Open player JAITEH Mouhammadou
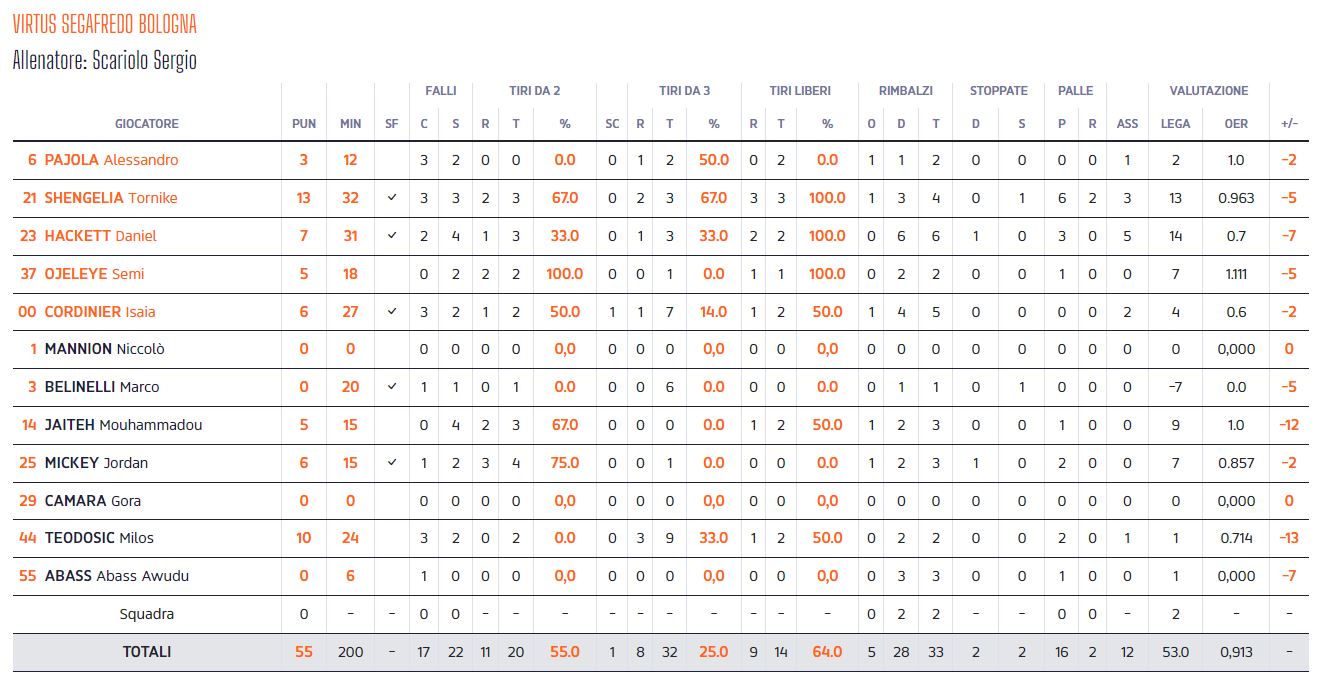Viewport: 1337px width, 699px height. 123,425
